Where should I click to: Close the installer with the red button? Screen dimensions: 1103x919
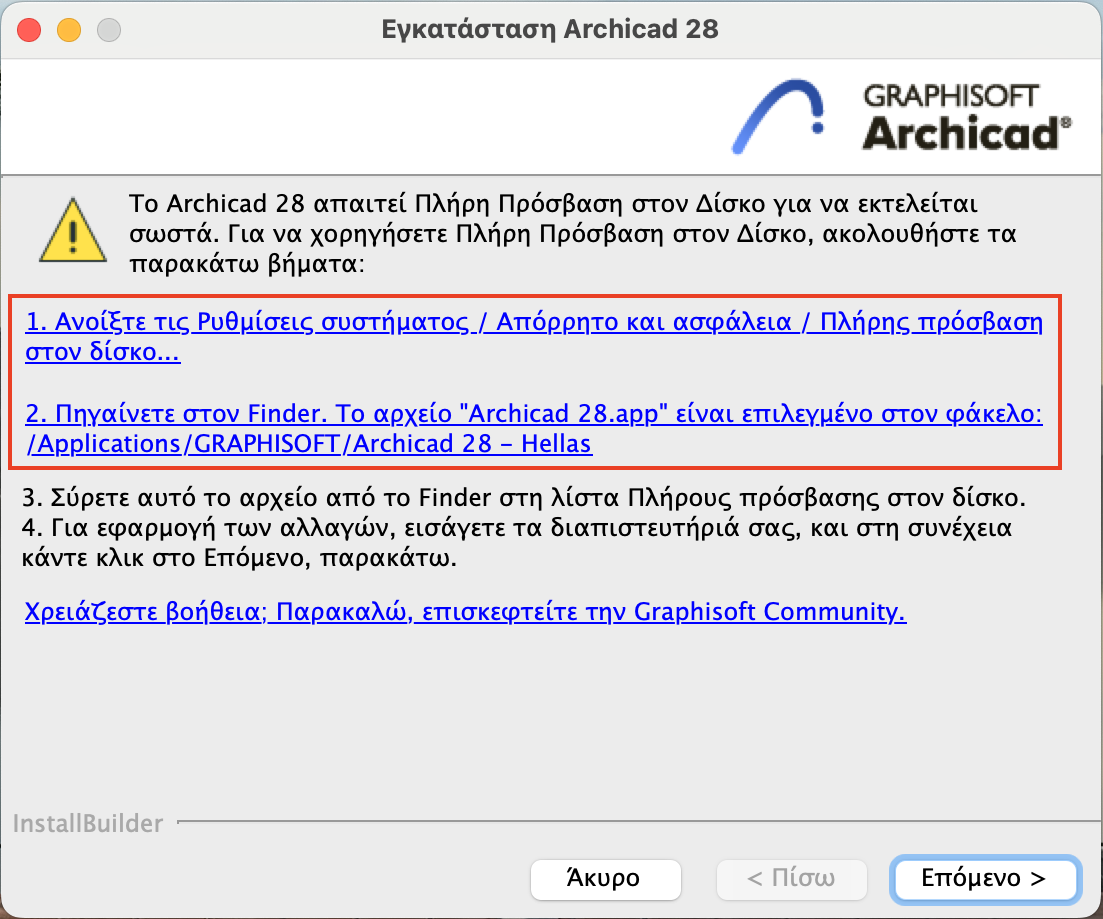(x=29, y=30)
